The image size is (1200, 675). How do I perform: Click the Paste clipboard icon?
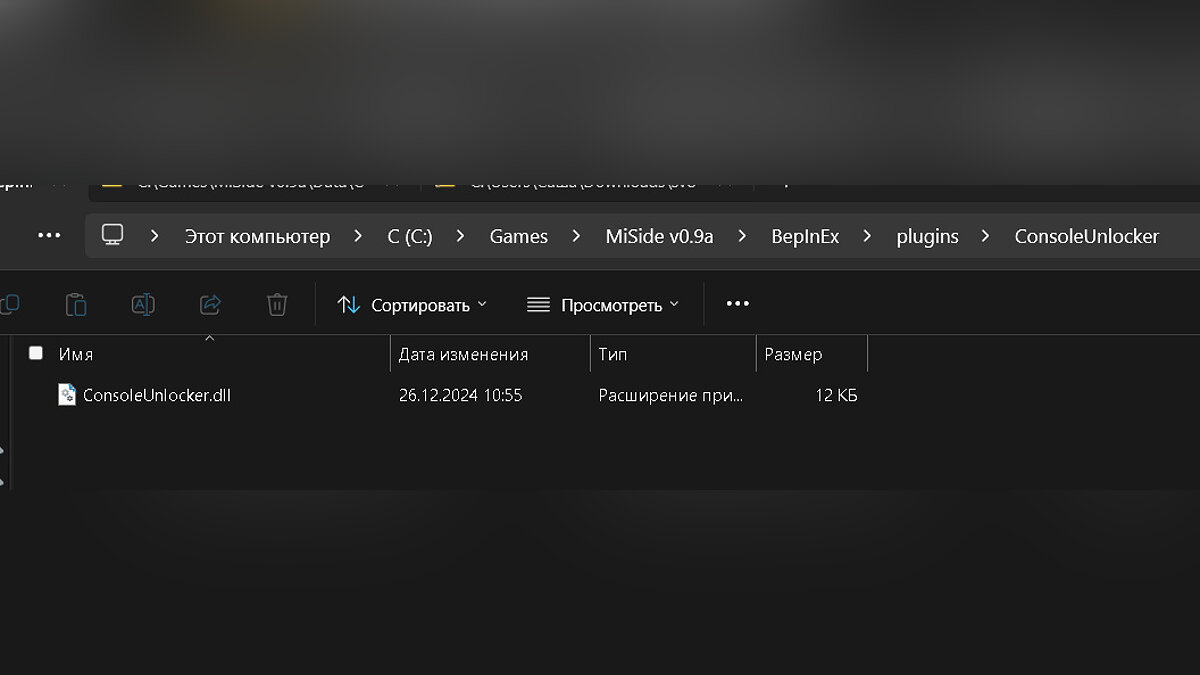pyautogui.click(x=76, y=304)
